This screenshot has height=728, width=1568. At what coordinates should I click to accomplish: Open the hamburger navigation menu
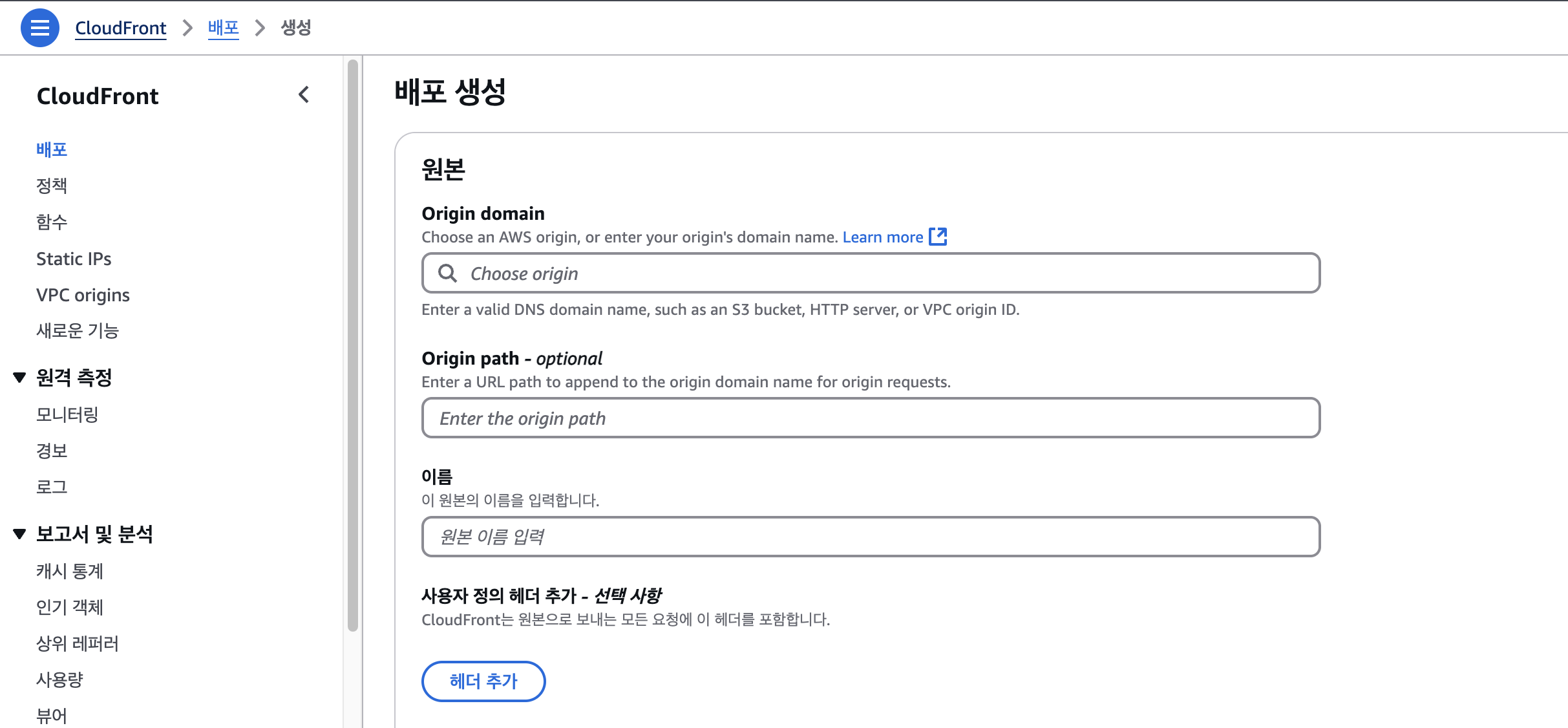click(40, 28)
